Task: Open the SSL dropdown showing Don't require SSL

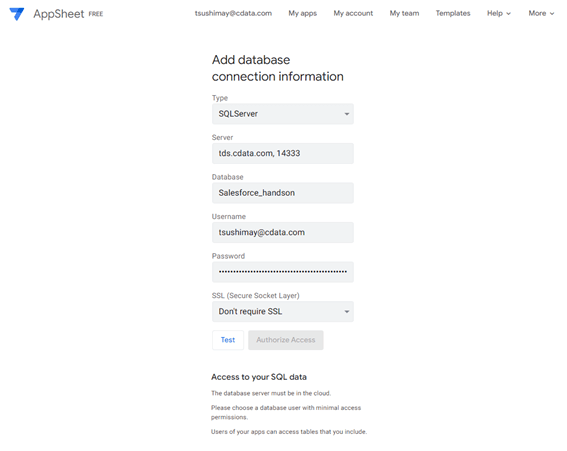Action: coord(283,311)
